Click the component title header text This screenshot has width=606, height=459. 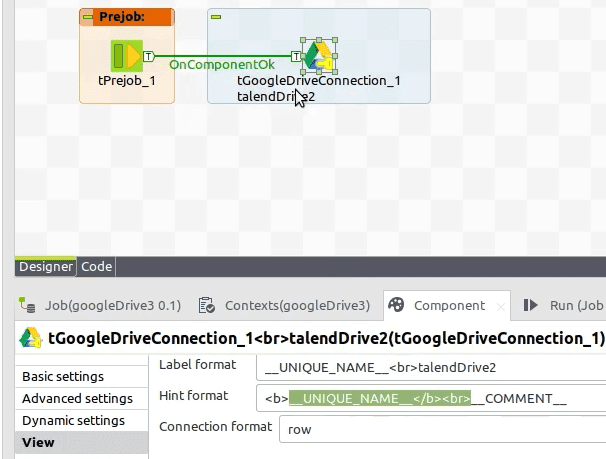click(326, 338)
